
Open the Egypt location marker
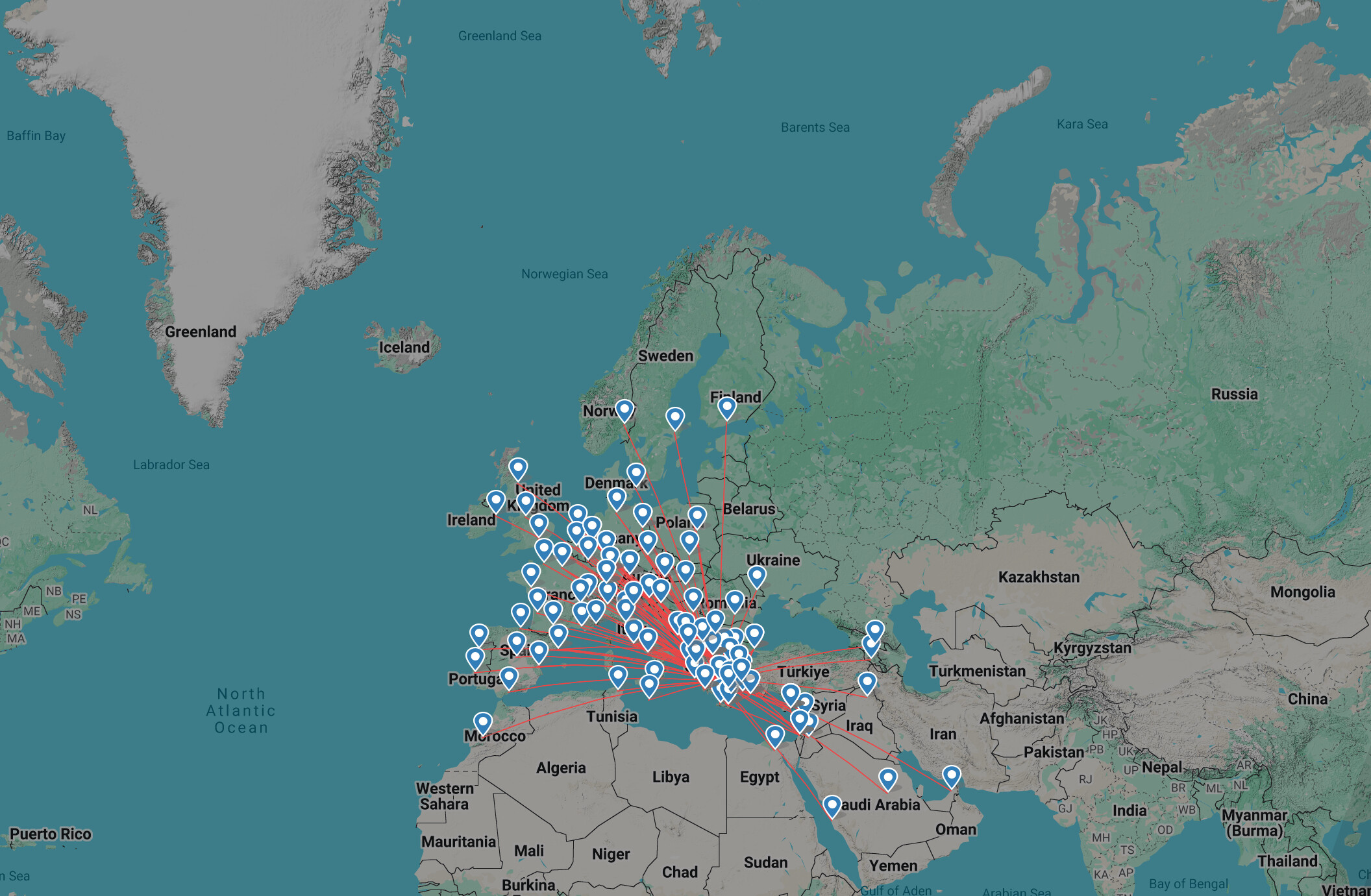[x=774, y=736]
